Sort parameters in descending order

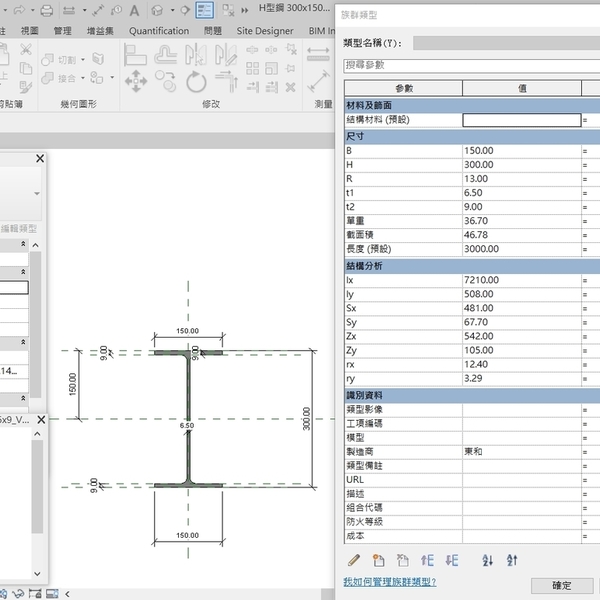512,561
